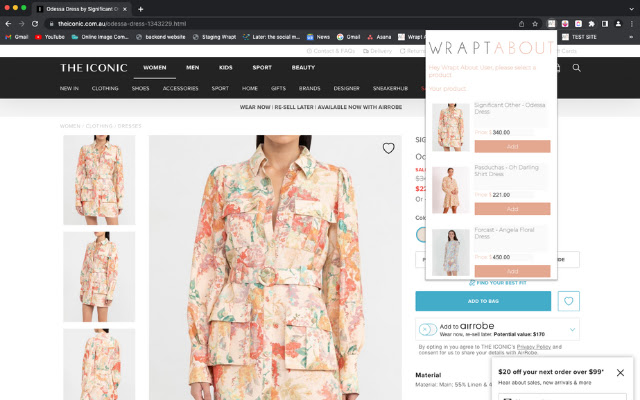Add Pasduchas Oh Darling Shirt Dress
The height and width of the screenshot is (400, 640).
(512, 209)
